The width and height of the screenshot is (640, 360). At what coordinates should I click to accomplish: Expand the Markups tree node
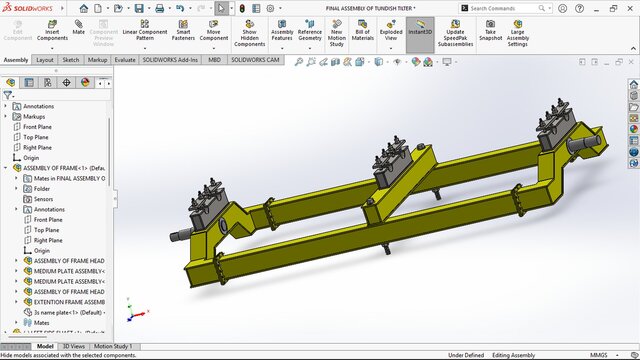(x=6, y=116)
